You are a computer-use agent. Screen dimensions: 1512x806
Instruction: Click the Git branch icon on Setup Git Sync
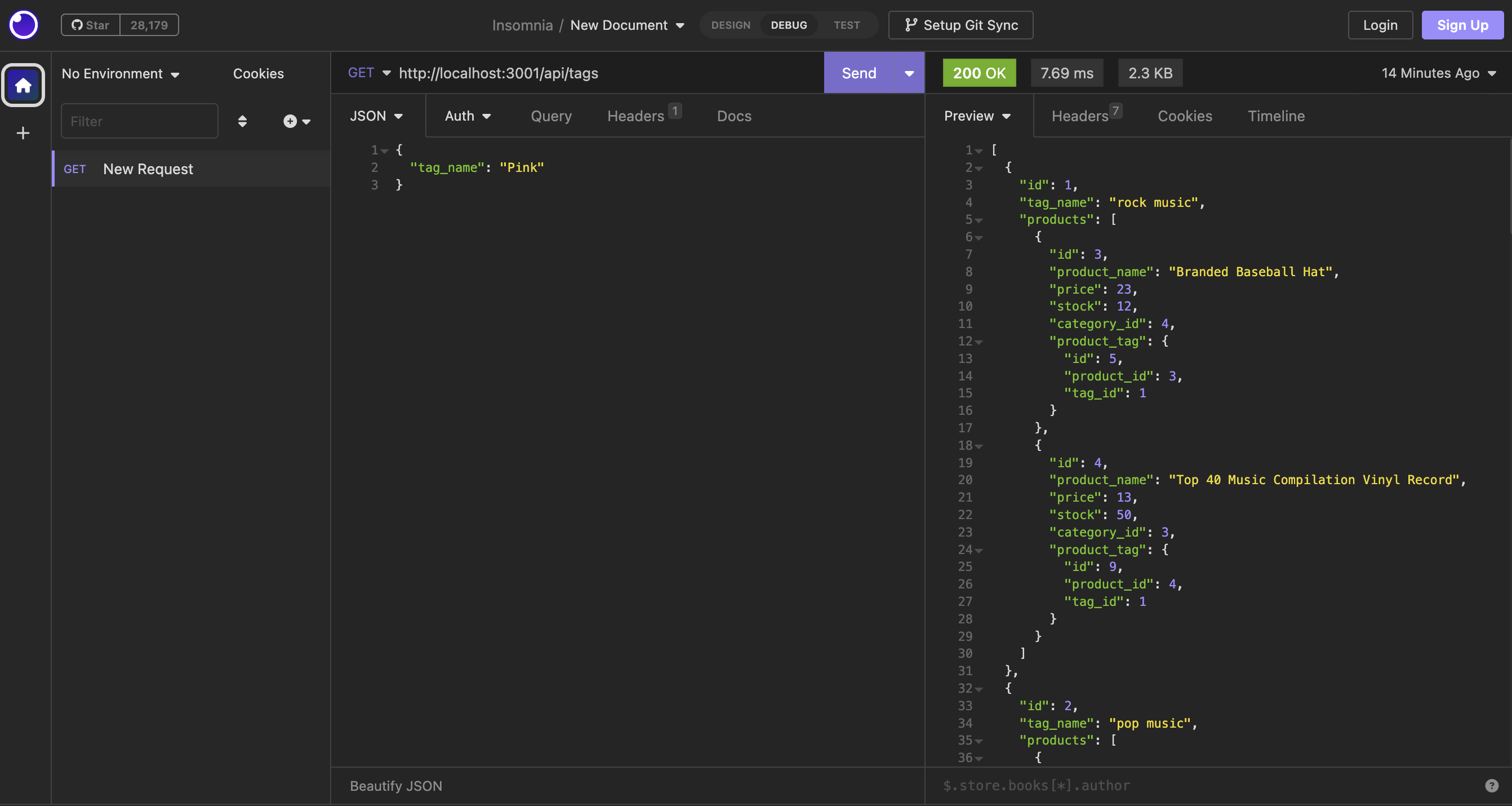tap(911, 25)
